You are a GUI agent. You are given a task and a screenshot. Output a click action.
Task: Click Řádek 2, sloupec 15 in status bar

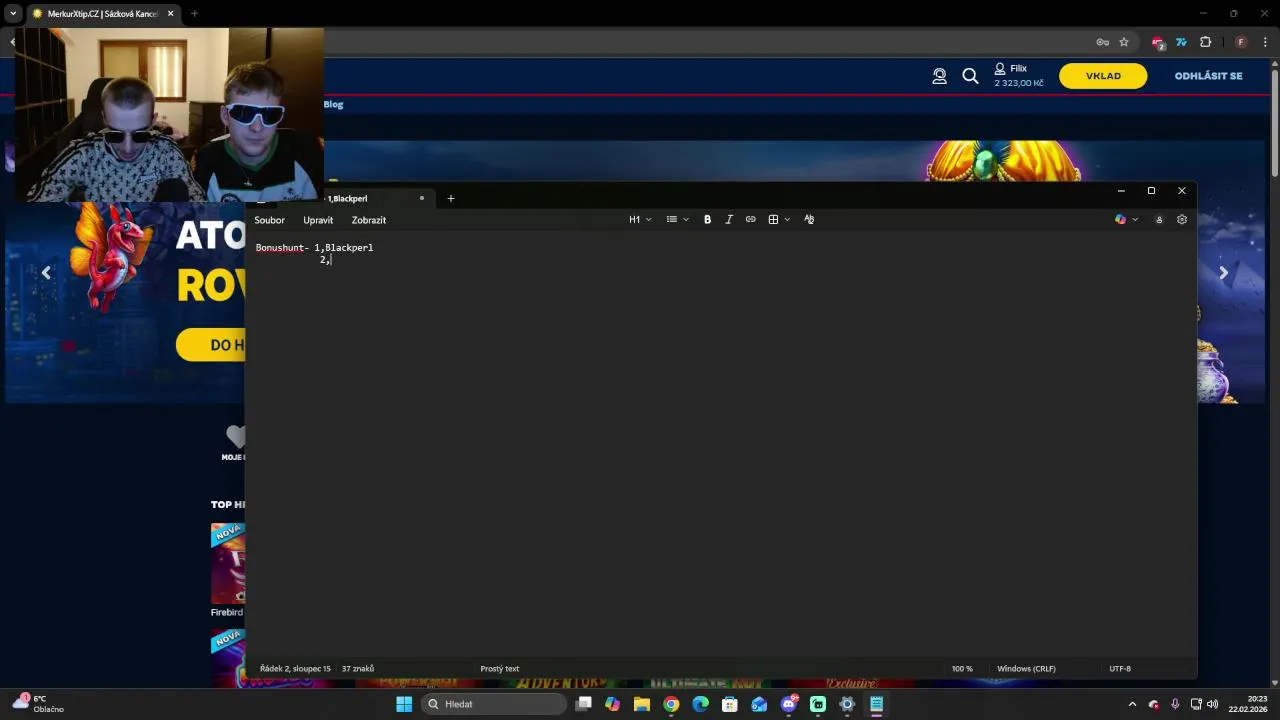click(x=295, y=668)
